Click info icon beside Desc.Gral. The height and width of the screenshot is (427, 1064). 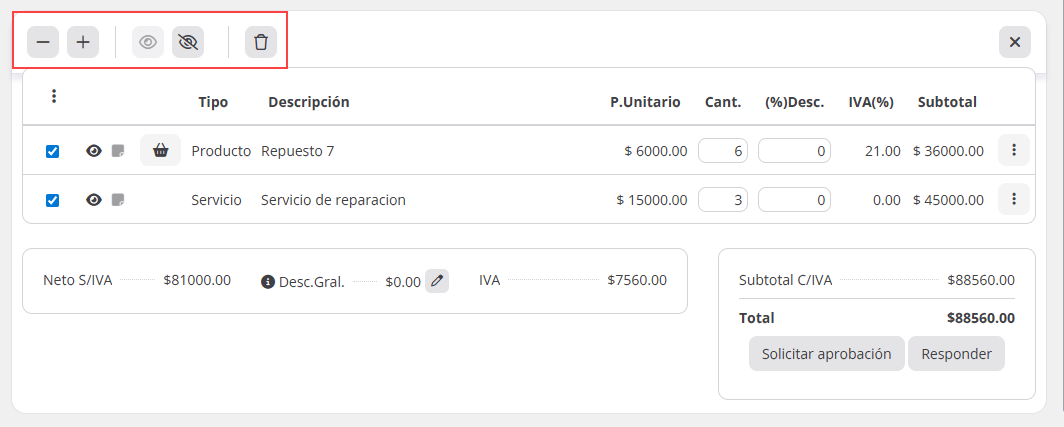[x=267, y=282]
